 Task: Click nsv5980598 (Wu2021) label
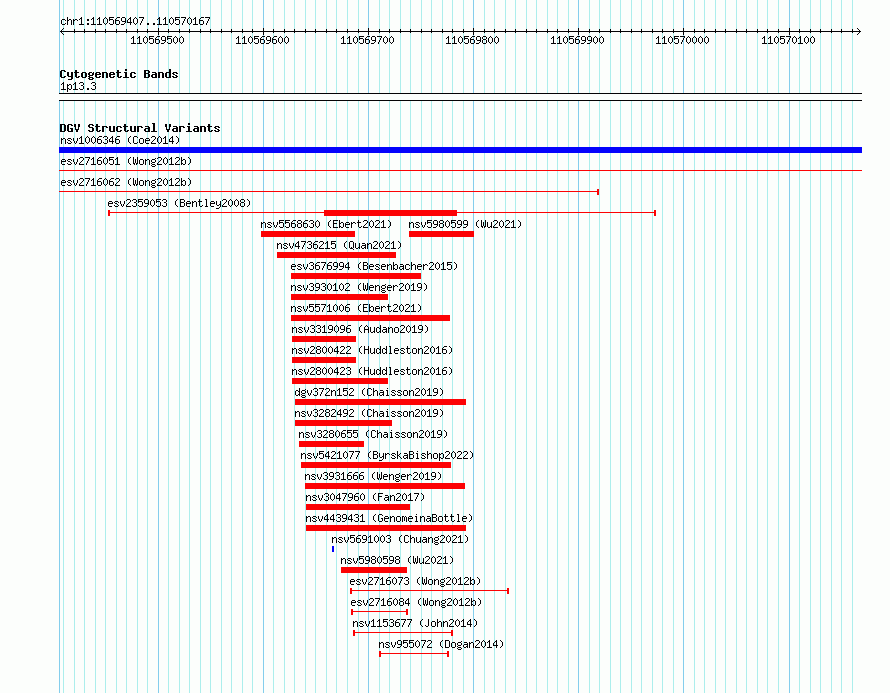coord(397,560)
